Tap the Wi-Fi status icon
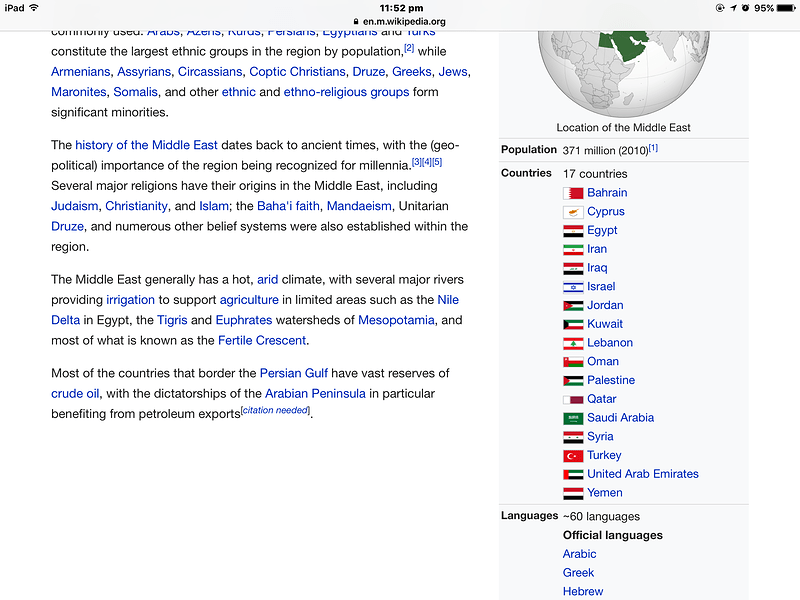The height and width of the screenshot is (600, 800). point(34,8)
